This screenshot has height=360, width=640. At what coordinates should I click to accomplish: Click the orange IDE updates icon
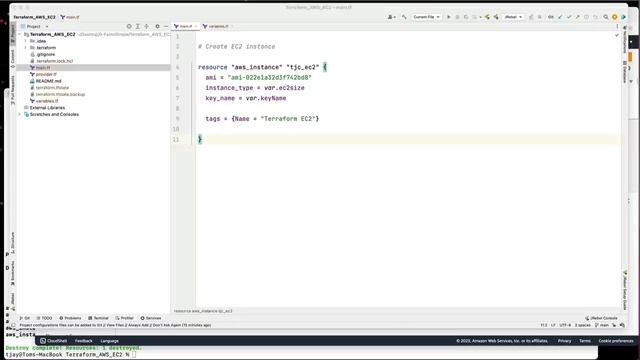tap(614, 17)
